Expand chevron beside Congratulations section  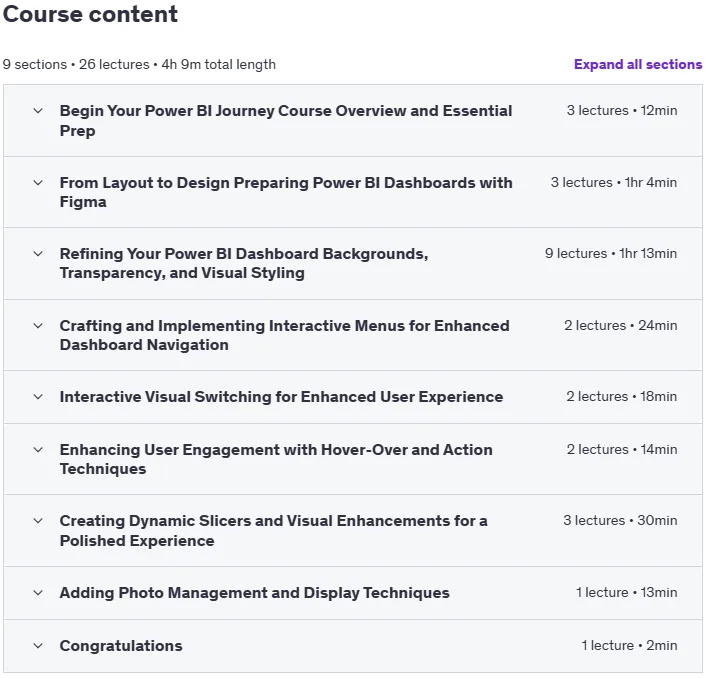(x=38, y=646)
